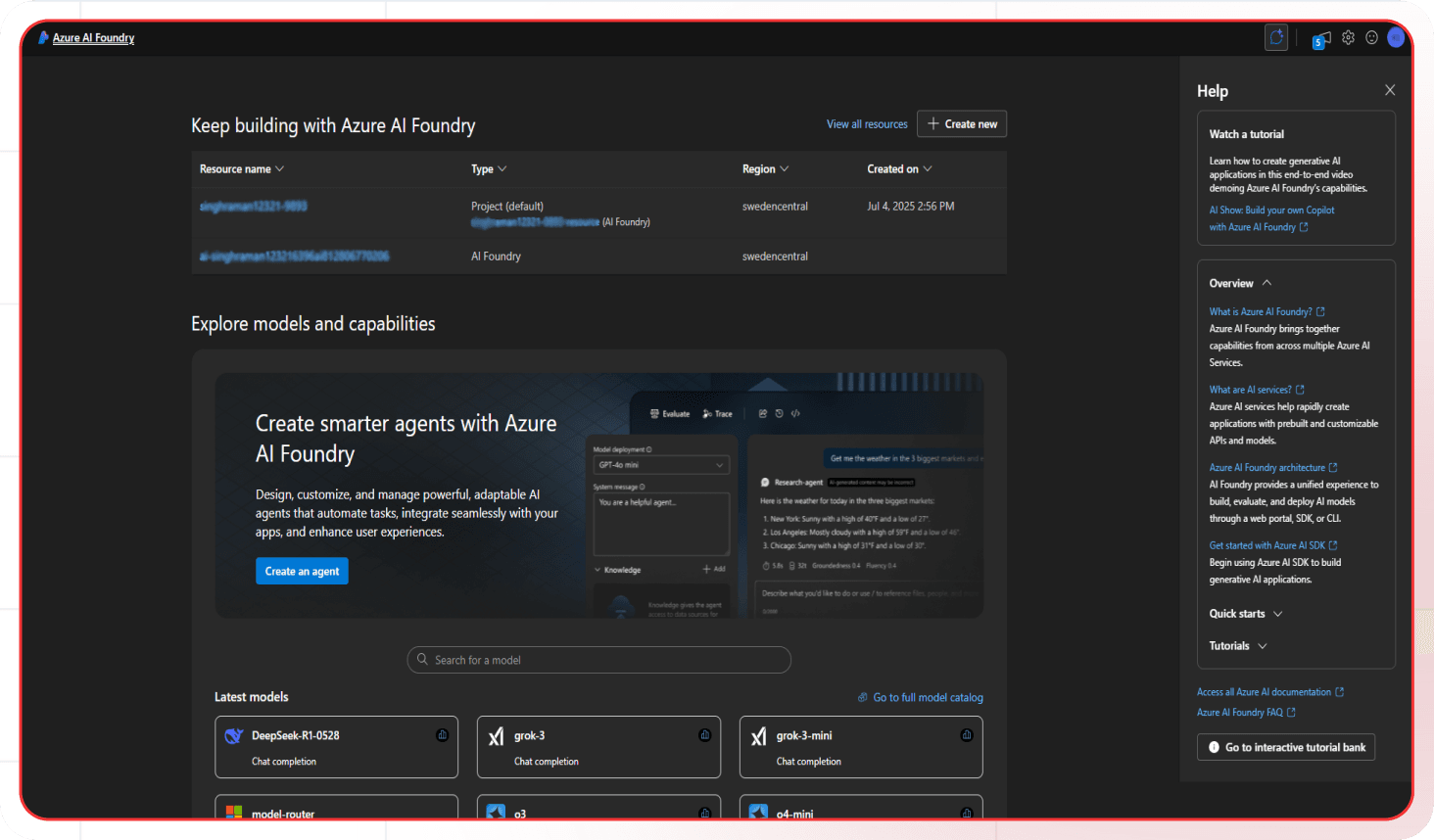Sort by the Resource name column
Screen dimensions: 1434x840
(241, 169)
